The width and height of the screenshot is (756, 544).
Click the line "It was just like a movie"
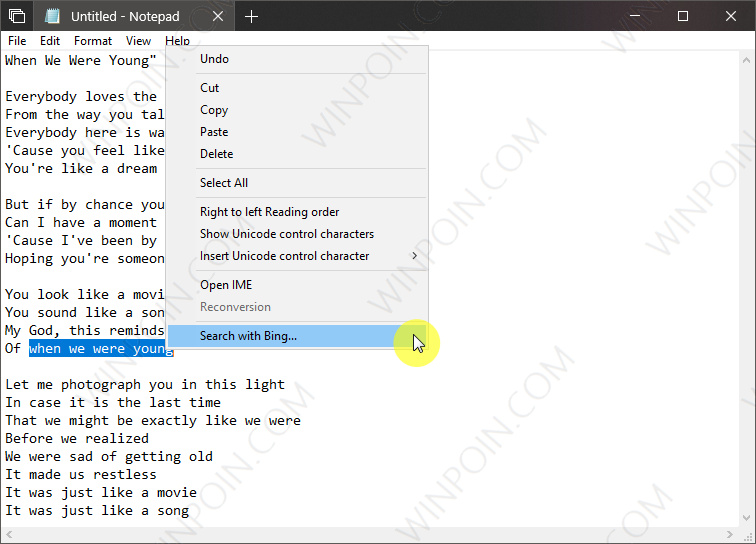click(x=101, y=492)
